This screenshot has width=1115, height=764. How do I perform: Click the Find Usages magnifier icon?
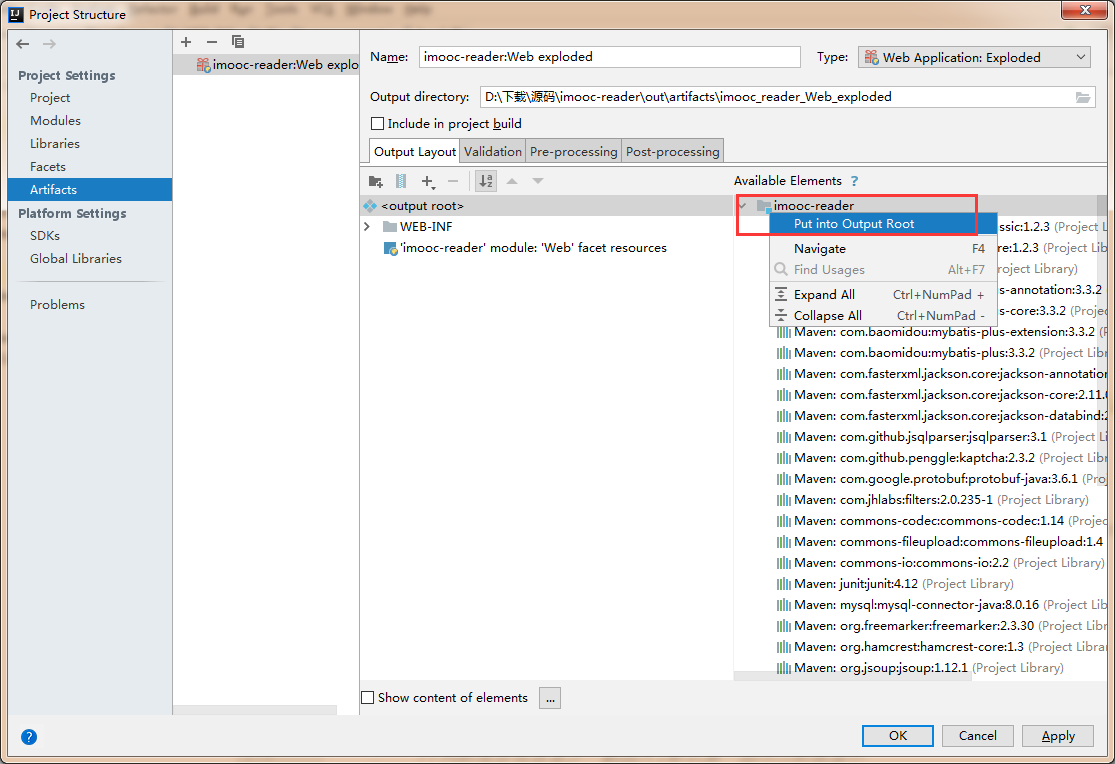click(781, 270)
